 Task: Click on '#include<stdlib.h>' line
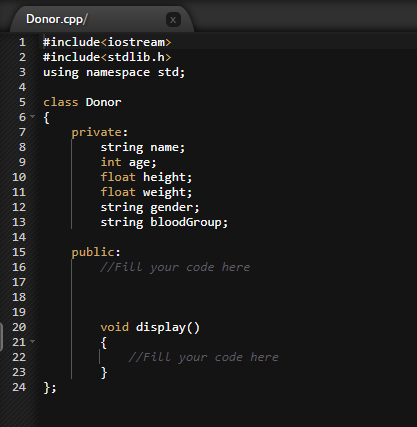click(x=107, y=57)
